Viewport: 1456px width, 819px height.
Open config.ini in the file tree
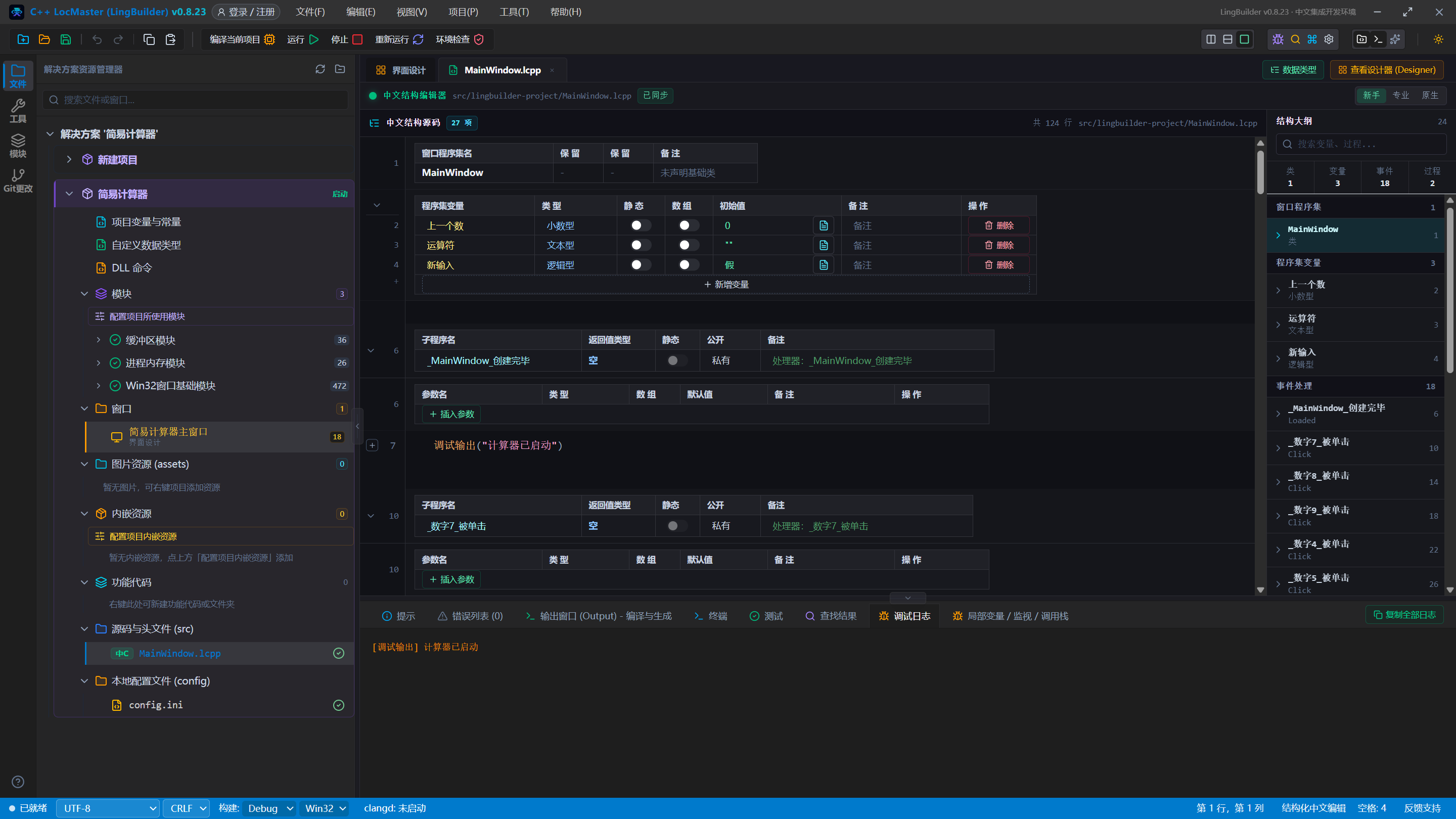155,705
